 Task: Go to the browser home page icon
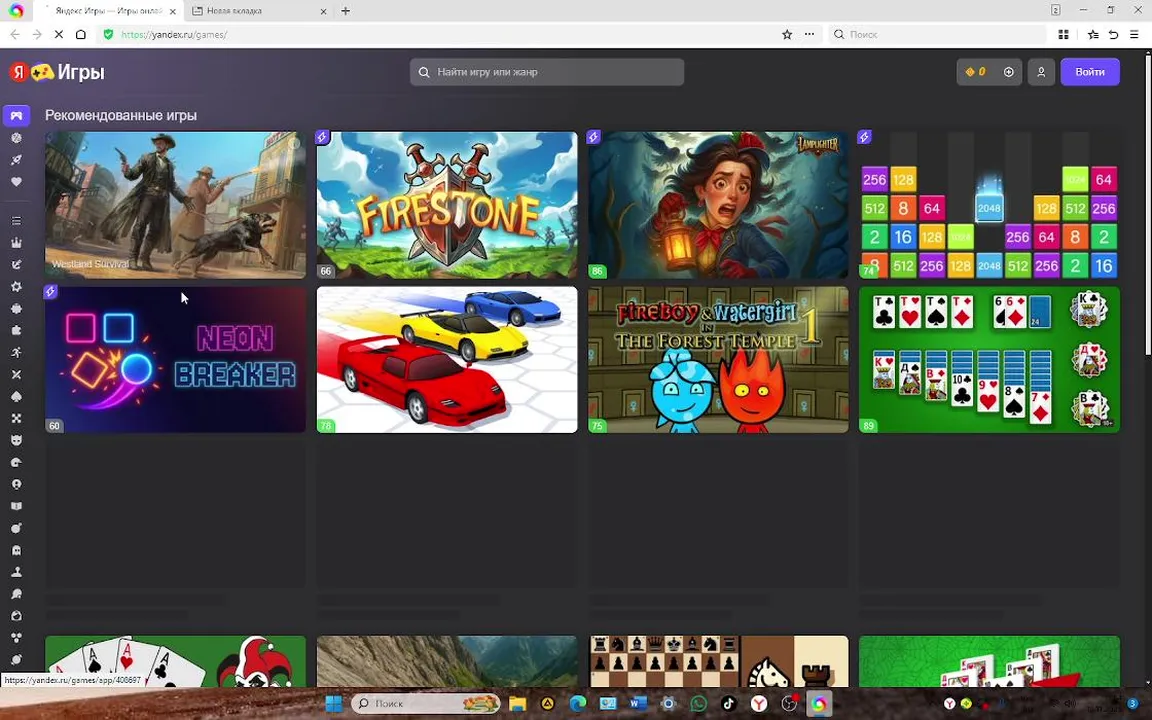pyautogui.click(x=81, y=35)
